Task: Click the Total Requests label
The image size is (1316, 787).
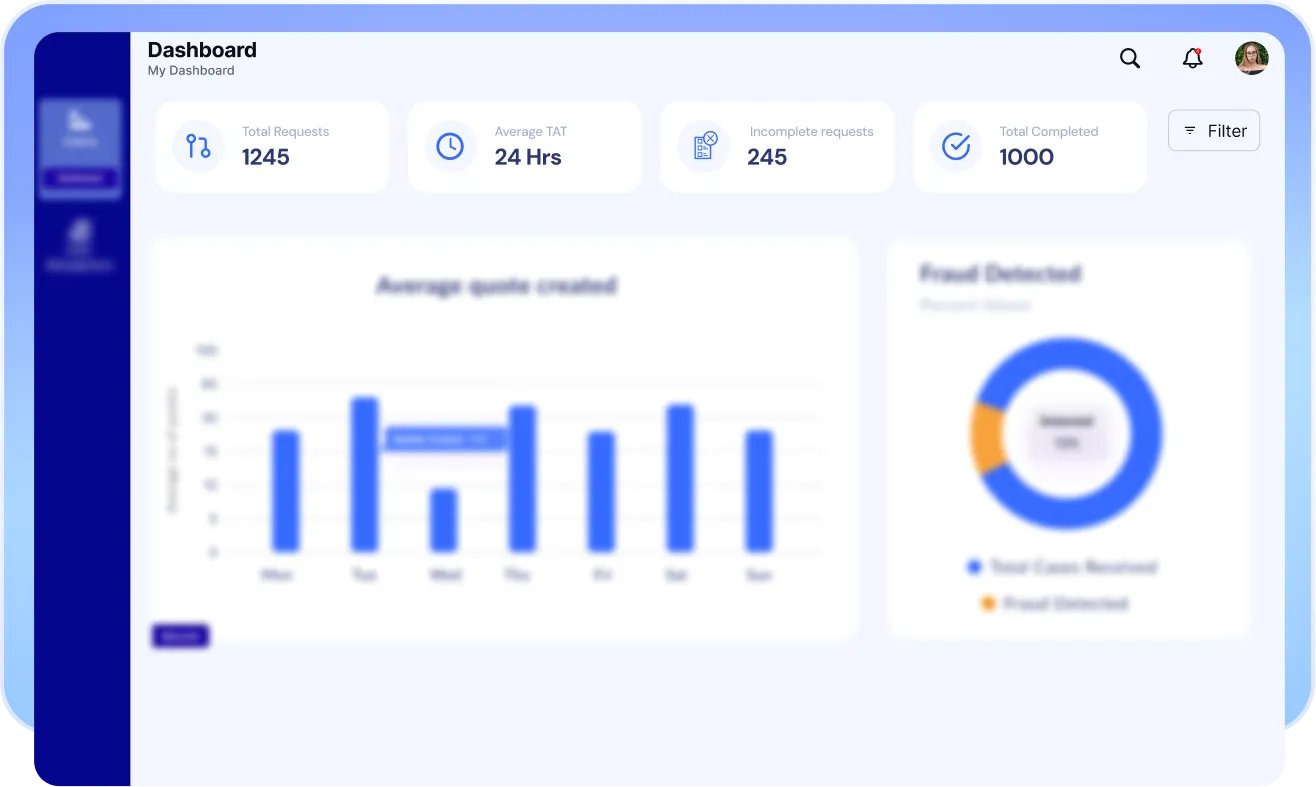Action: point(285,132)
